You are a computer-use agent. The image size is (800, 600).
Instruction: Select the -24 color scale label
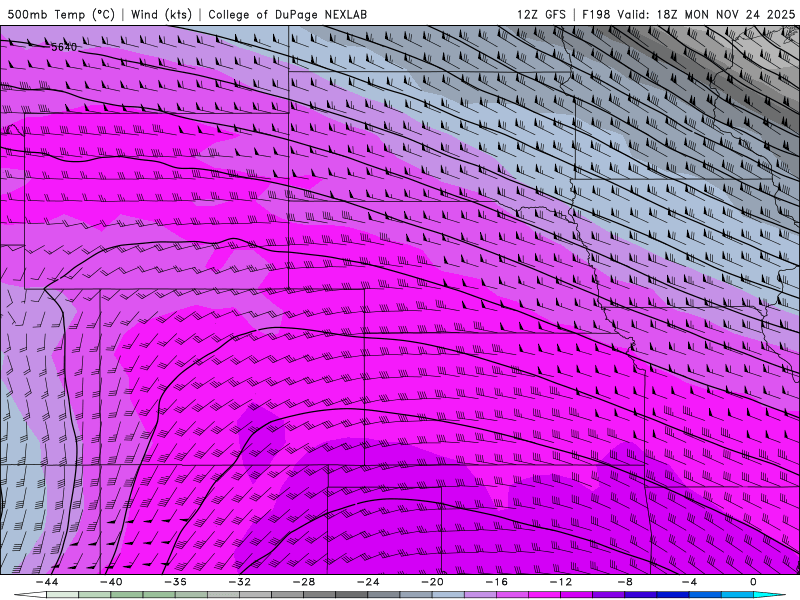pyautogui.click(x=368, y=582)
